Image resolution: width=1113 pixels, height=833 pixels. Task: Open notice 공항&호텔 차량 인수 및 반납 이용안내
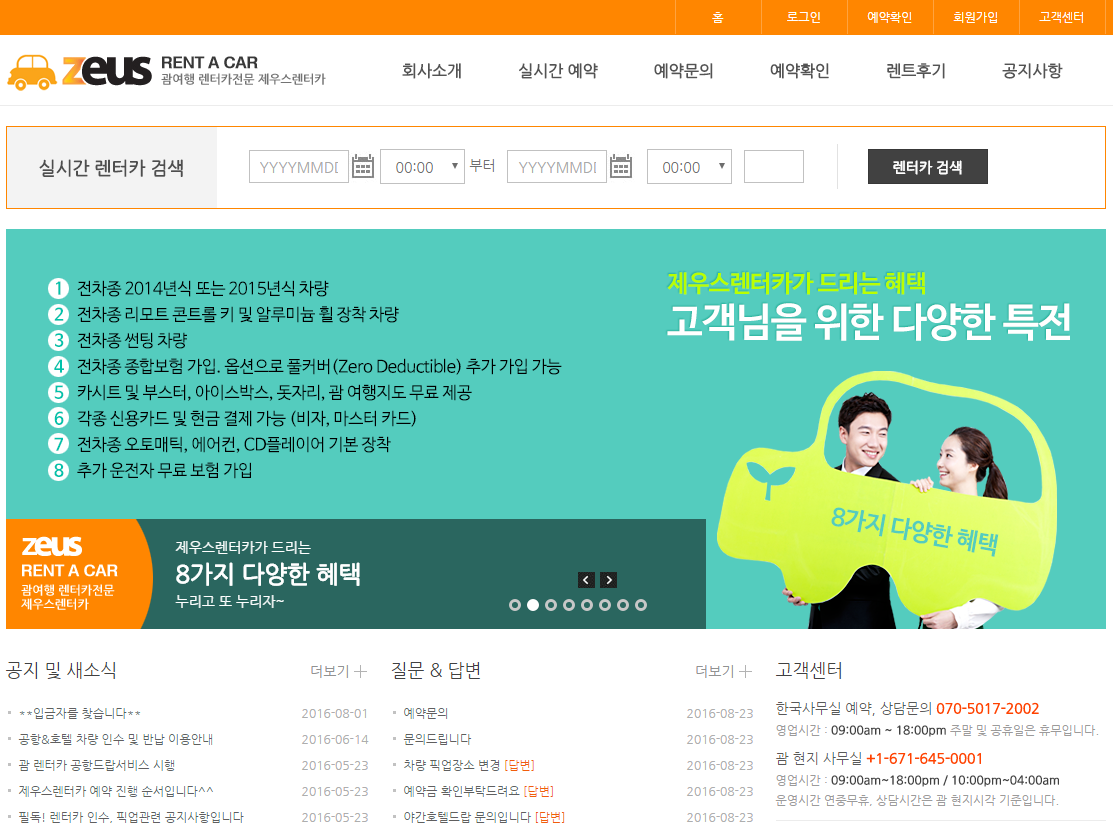click(x=116, y=739)
